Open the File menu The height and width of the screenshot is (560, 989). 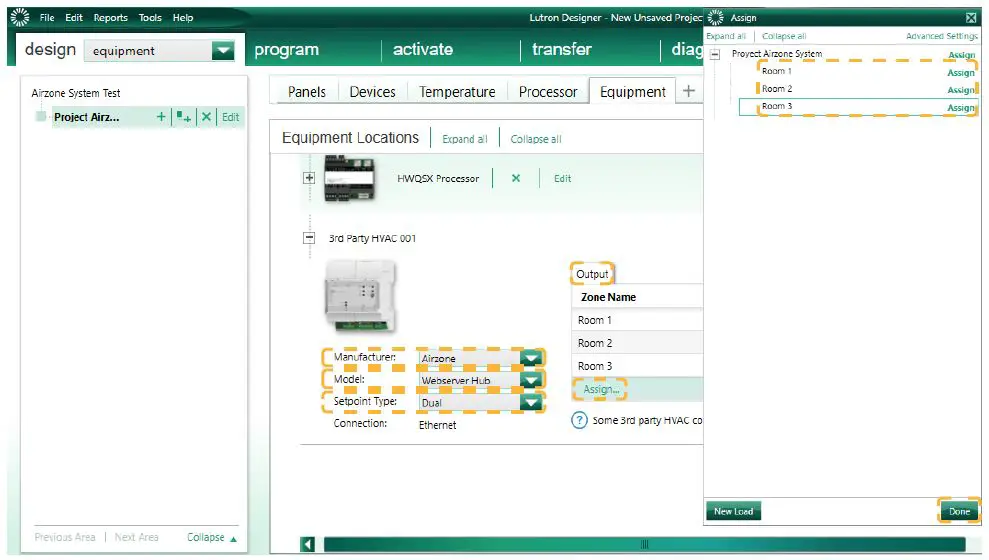pyautogui.click(x=47, y=18)
